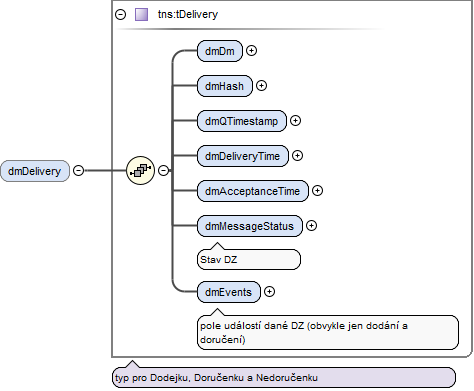Select the tns:tDelivery type label

click(x=188, y=14)
